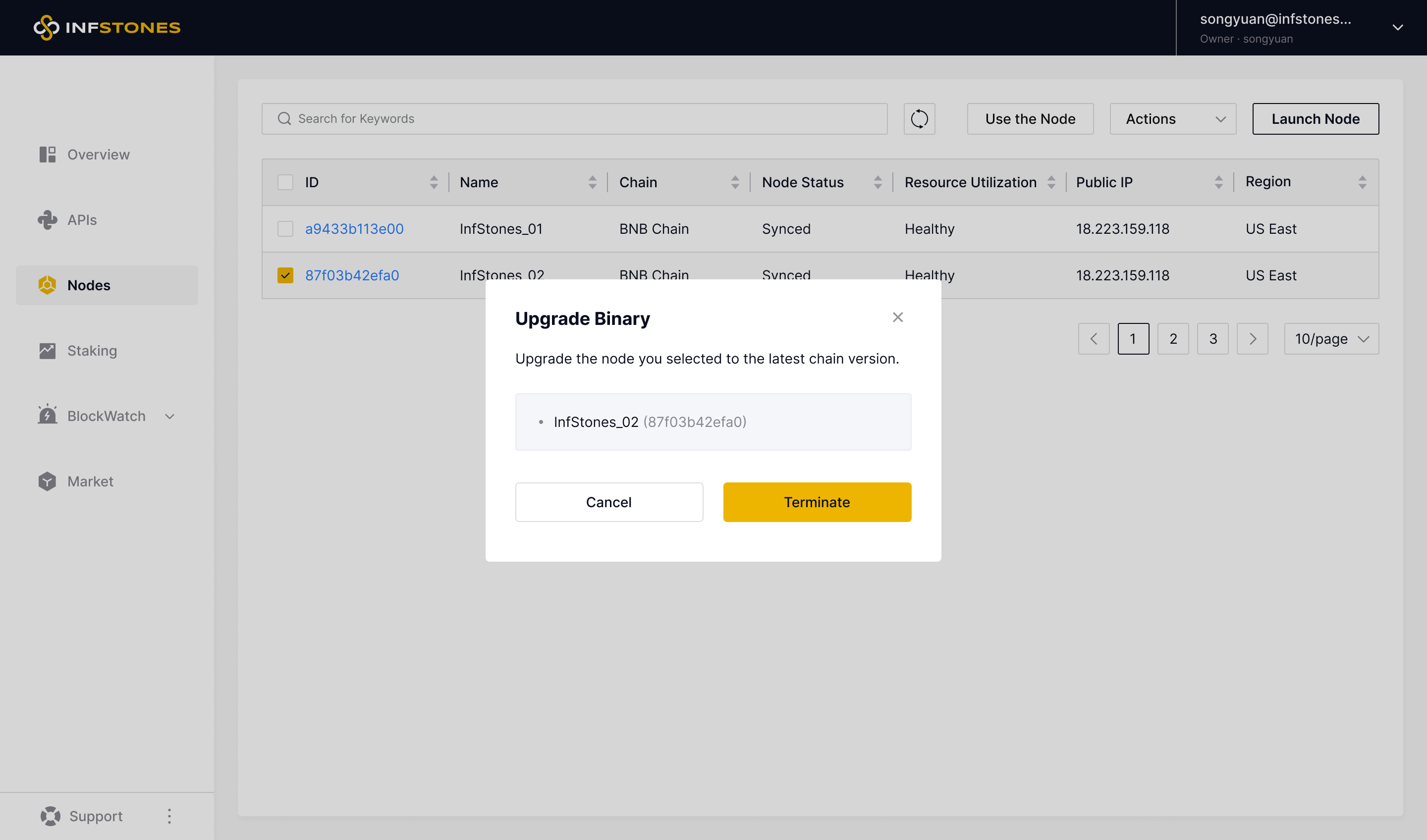Click the ID column sort arrows

434,182
